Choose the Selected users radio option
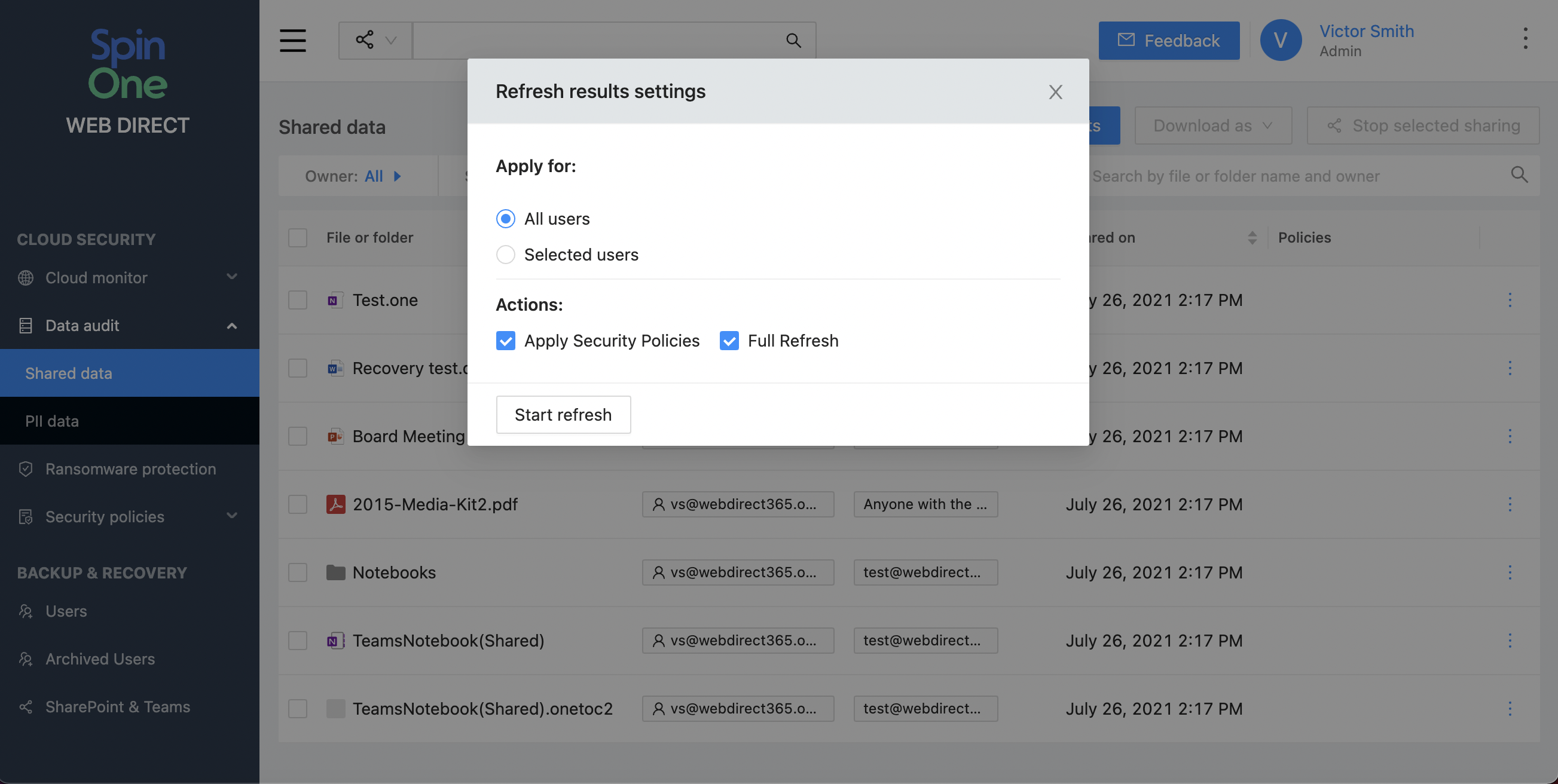Image resolution: width=1558 pixels, height=784 pixels. tap(506, 255)
